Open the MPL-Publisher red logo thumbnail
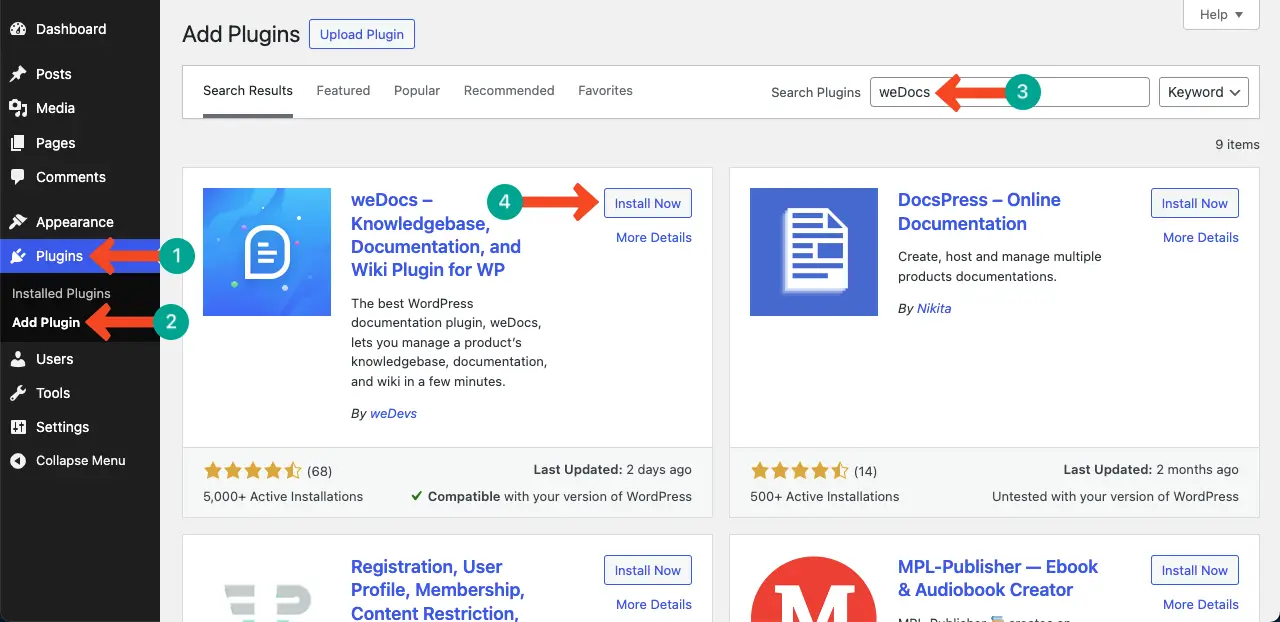The image size is (1280, 622). click(814, 589)
